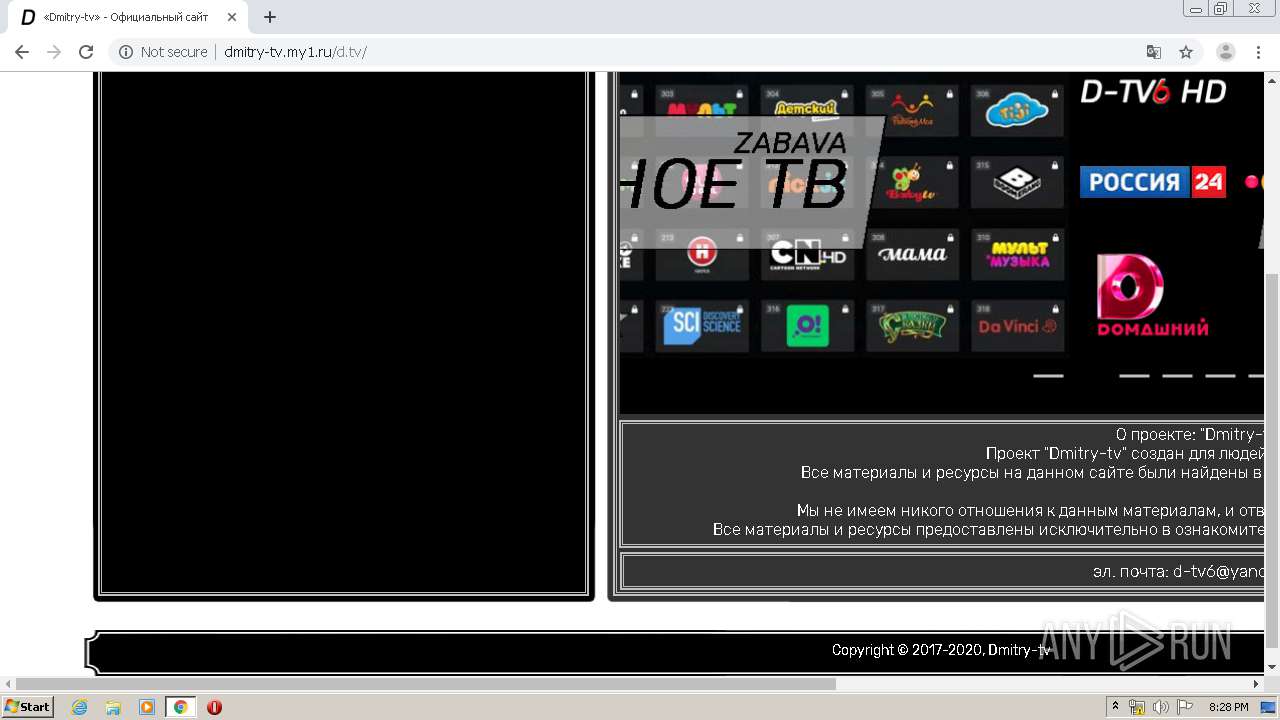This screenshot has height=720, width=1280.
Task: Open the Chrome profile avatar menu
Action: tap(1226, 52)
